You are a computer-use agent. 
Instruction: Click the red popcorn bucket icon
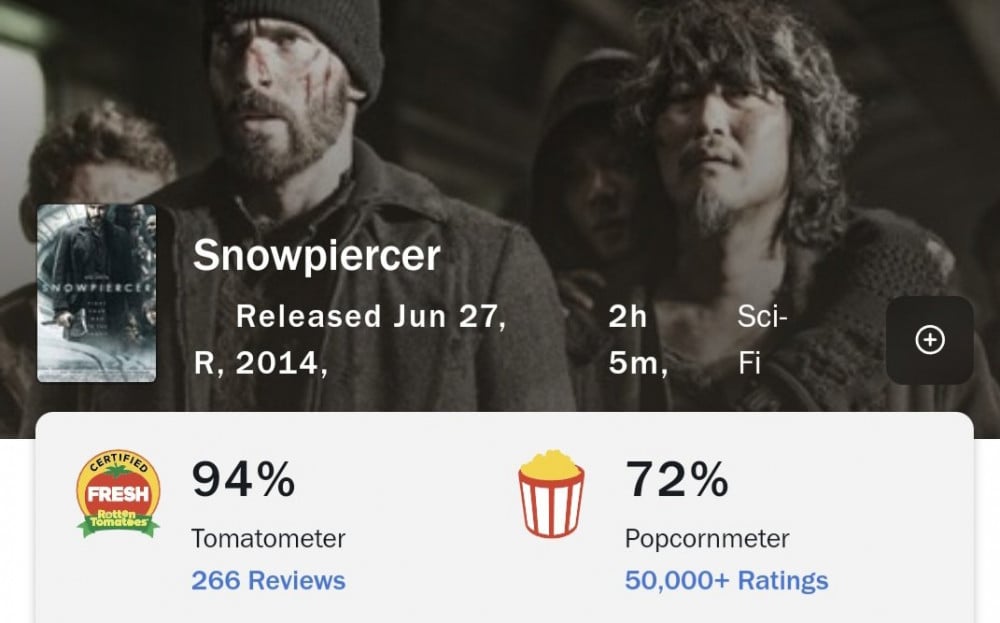tap(551, 493)
